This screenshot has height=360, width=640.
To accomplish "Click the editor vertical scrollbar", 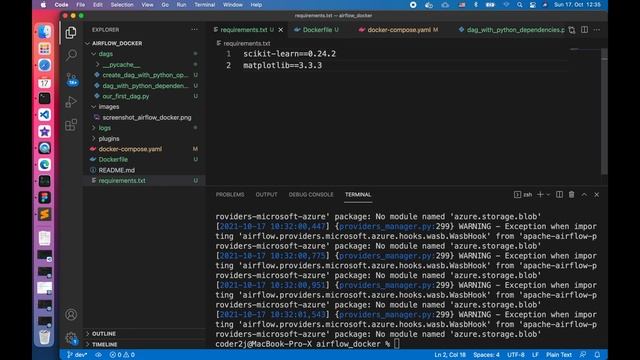I will [604, 111].
